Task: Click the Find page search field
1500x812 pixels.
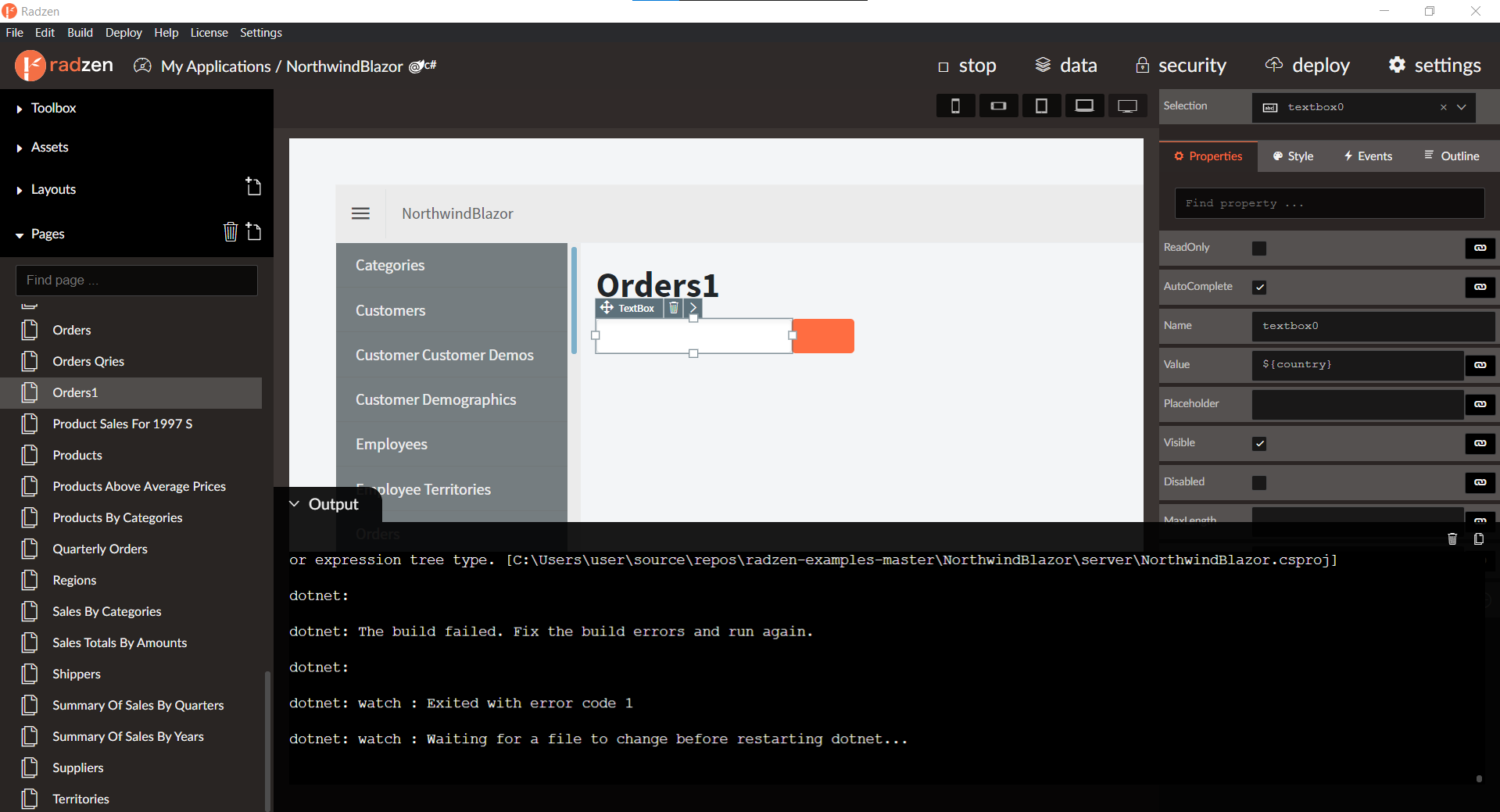Action: (137, 280)
